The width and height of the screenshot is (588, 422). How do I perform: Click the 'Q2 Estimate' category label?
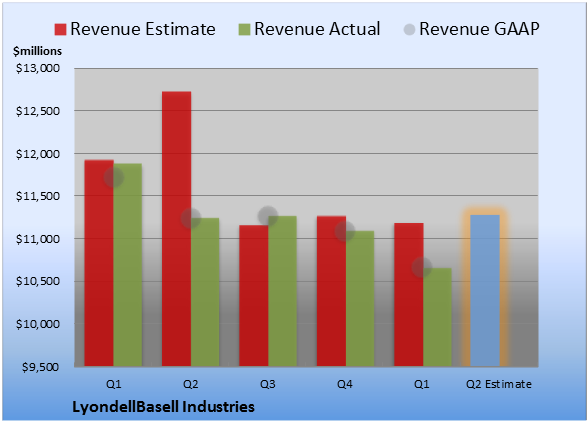pos(499,384)
